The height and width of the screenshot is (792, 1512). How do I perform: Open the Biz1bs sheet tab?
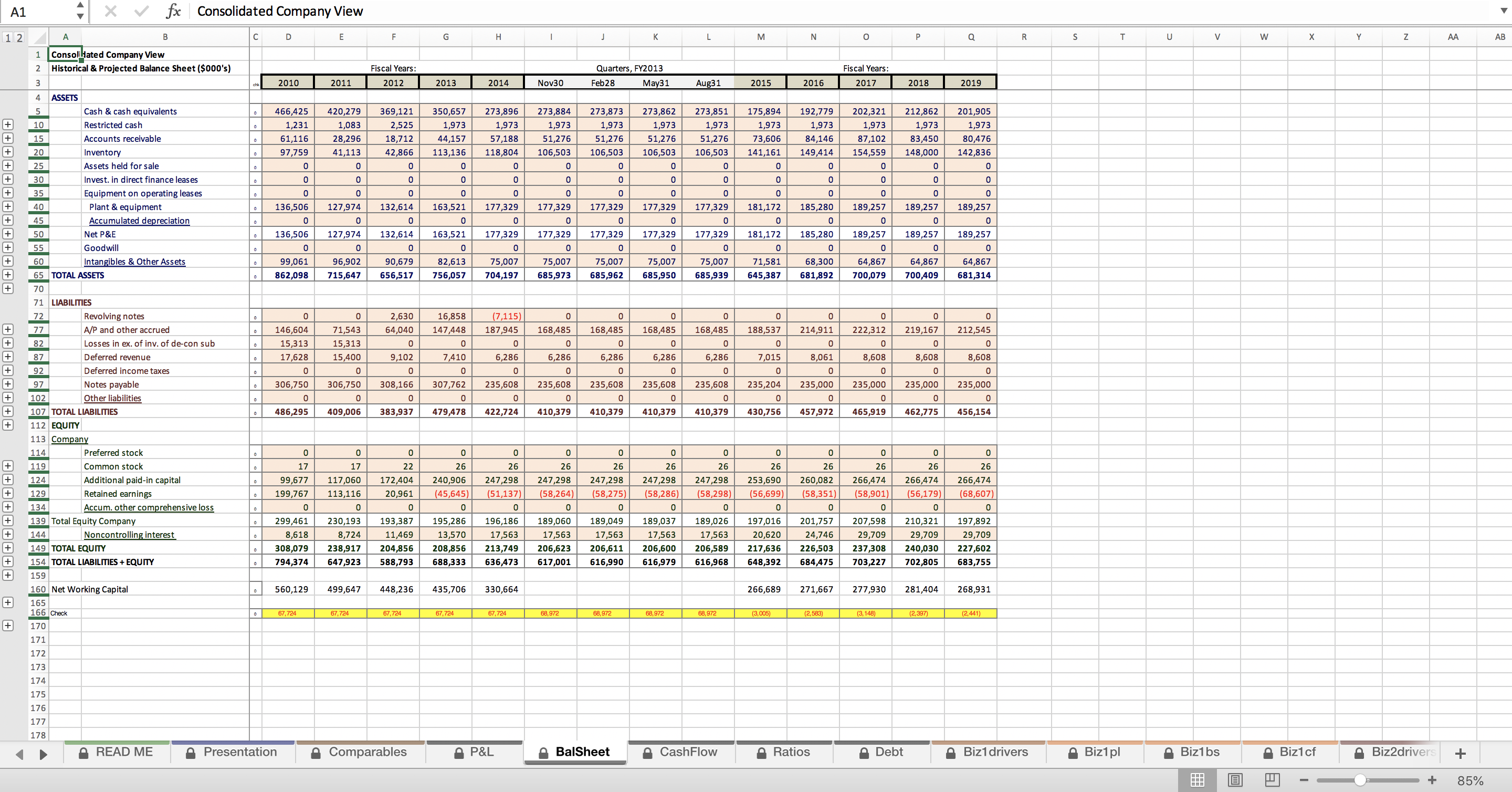click(1192, 752)
